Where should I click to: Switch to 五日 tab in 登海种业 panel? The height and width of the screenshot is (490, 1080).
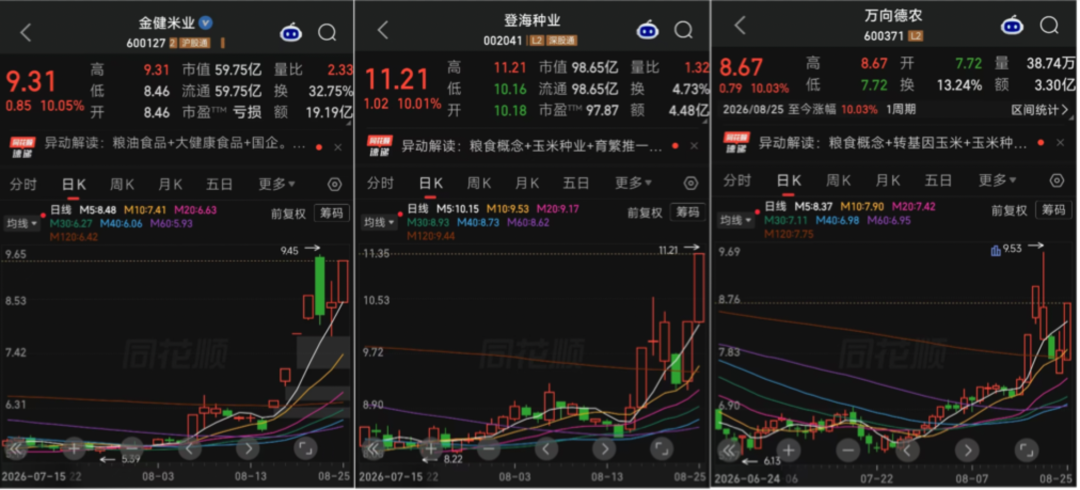(x=577, y=183)
